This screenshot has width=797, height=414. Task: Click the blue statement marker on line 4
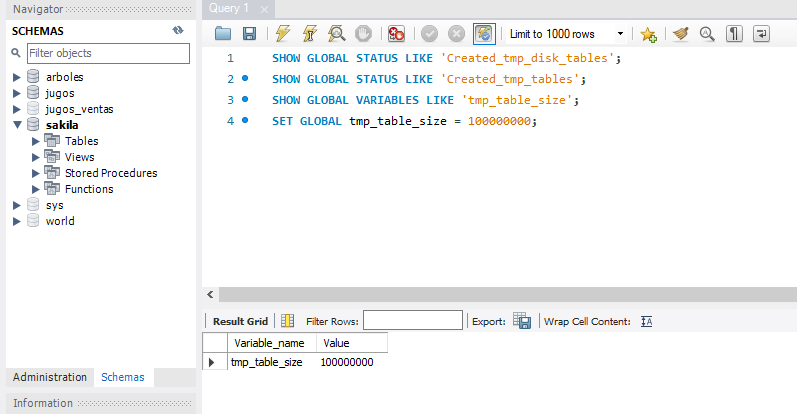[245, 121]
